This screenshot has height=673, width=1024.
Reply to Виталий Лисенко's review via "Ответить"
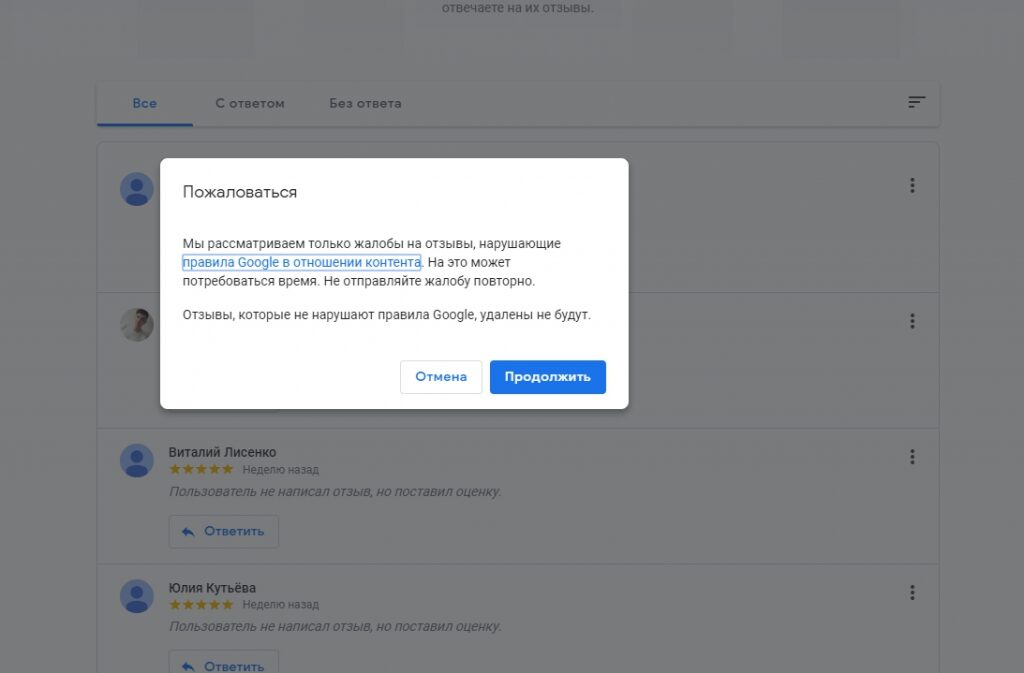pyautogui.click(x=224, y=531)
